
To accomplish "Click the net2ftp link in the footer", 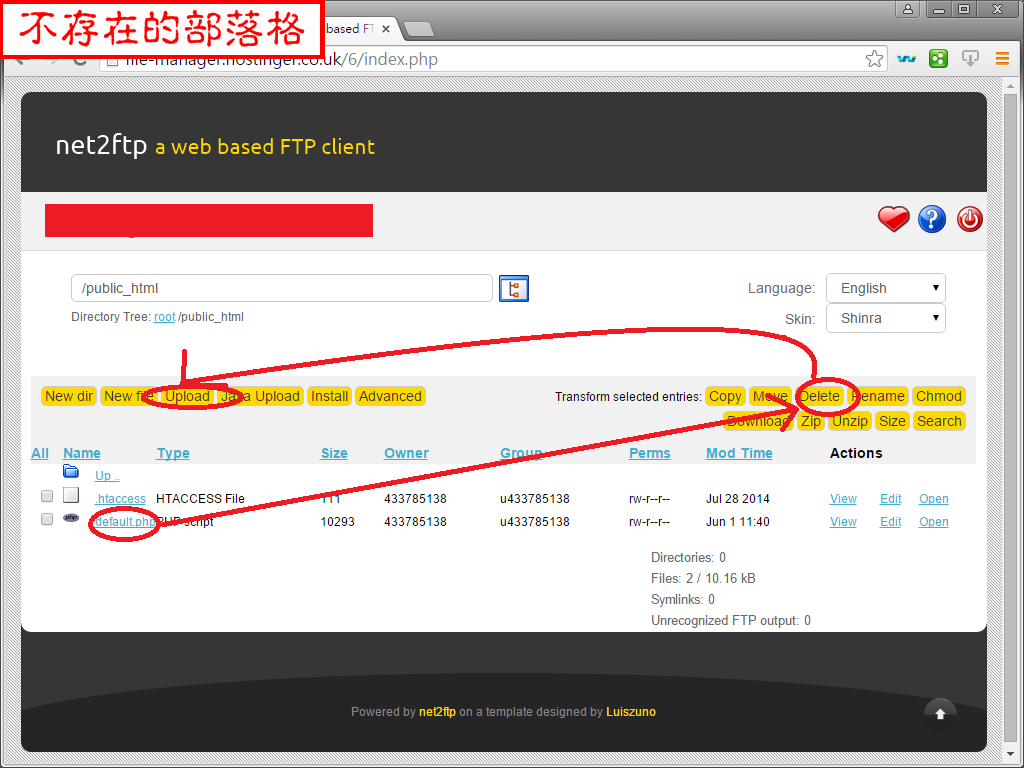I will pyautogui.click(x=438, y=712).
